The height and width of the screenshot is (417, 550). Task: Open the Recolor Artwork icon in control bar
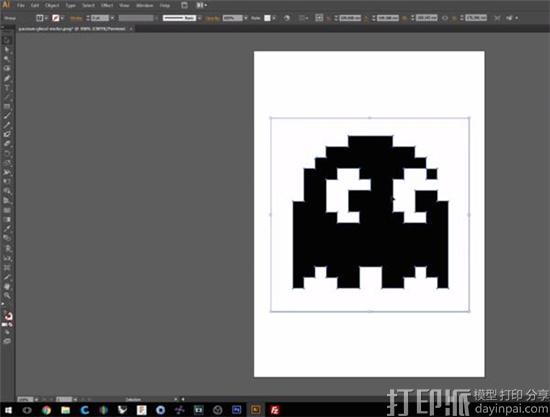pyautogui.click(x=287, y=18)
